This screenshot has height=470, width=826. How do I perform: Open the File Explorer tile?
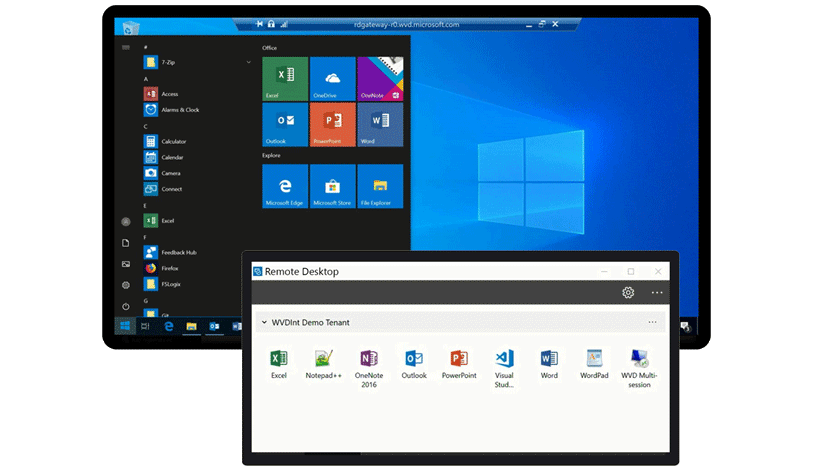380,186
